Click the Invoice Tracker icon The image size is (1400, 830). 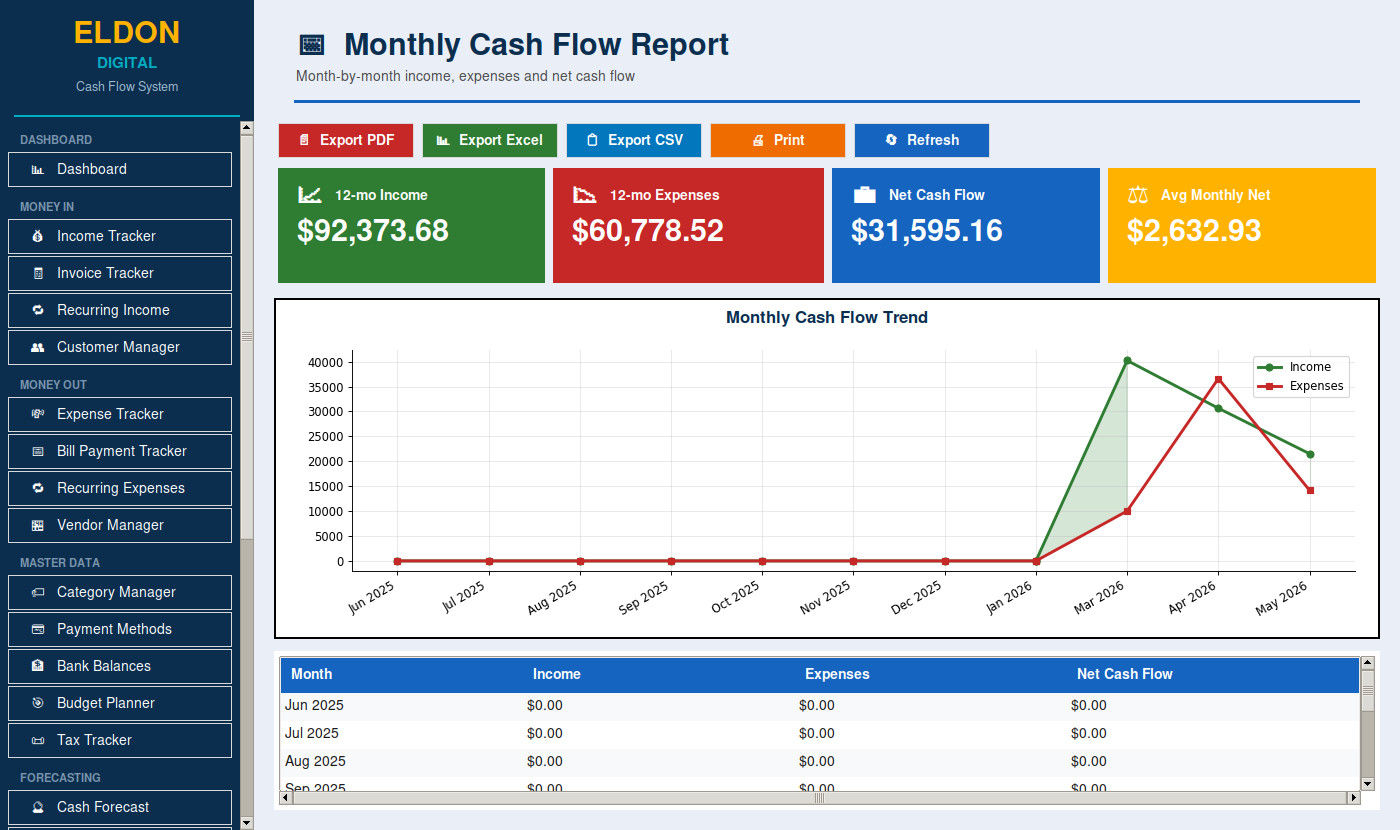38,274
